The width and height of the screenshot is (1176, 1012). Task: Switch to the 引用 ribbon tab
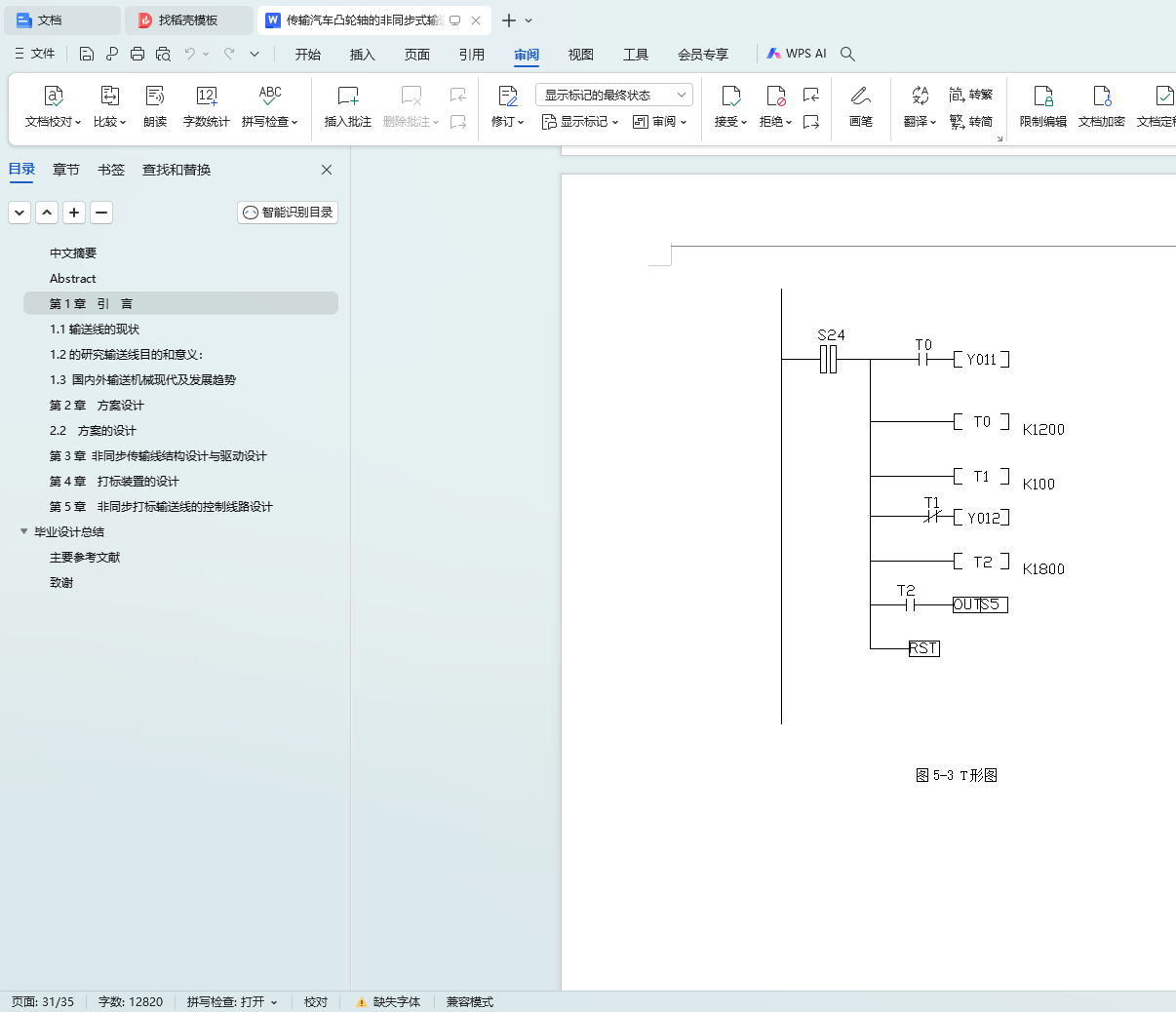click(472, 55)
